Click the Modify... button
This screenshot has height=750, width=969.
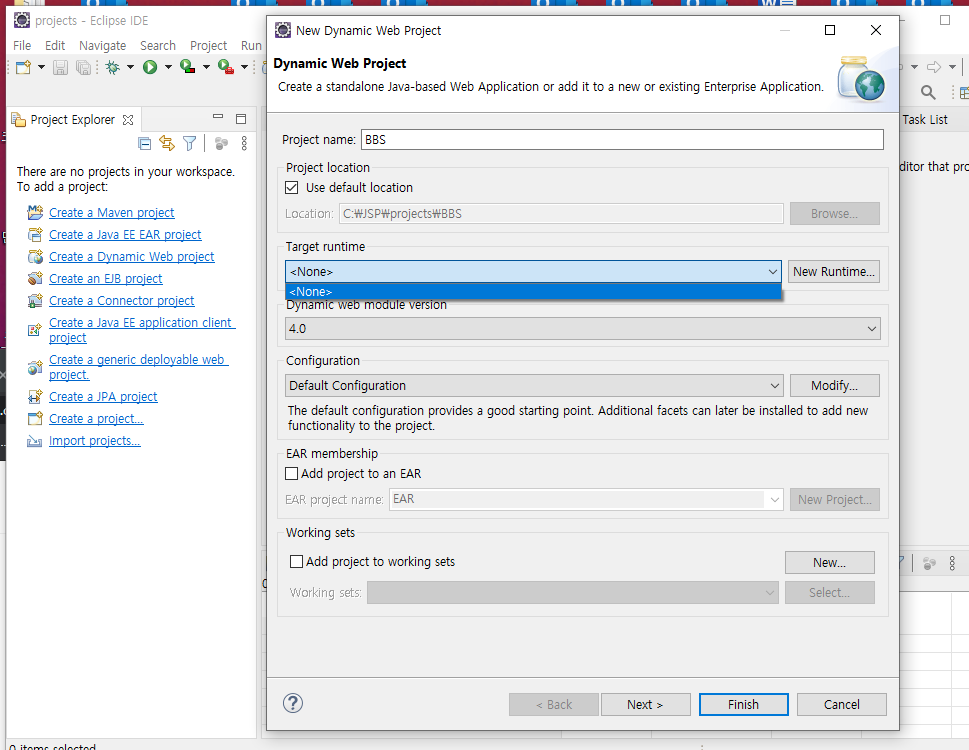834,386
